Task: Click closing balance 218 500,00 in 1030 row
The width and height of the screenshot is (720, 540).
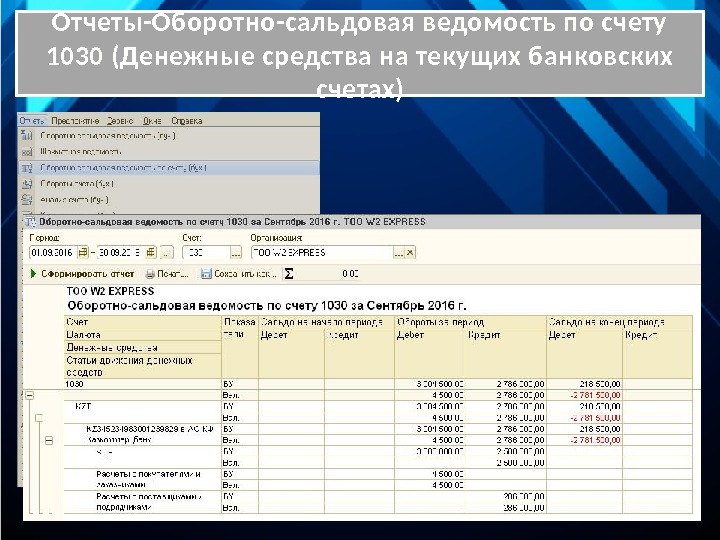Action: (600, 384)
